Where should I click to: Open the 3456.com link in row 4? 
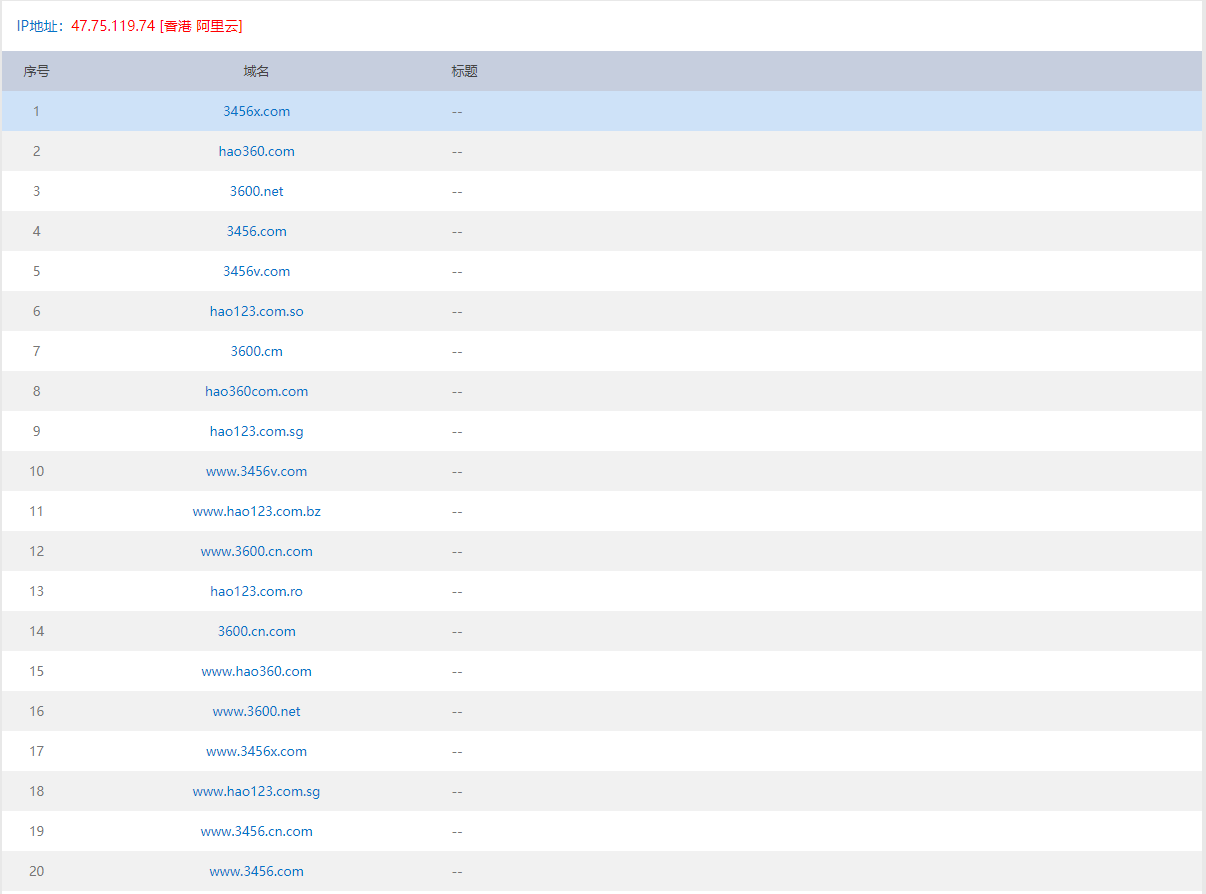[256, 231]
